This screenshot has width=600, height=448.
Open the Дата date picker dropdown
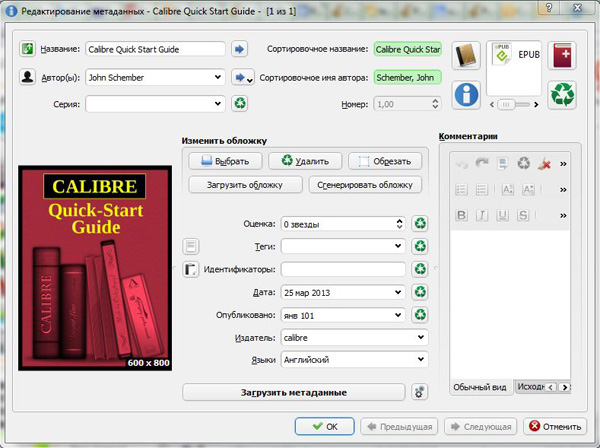pyautogui.click(x=398, y=292)
